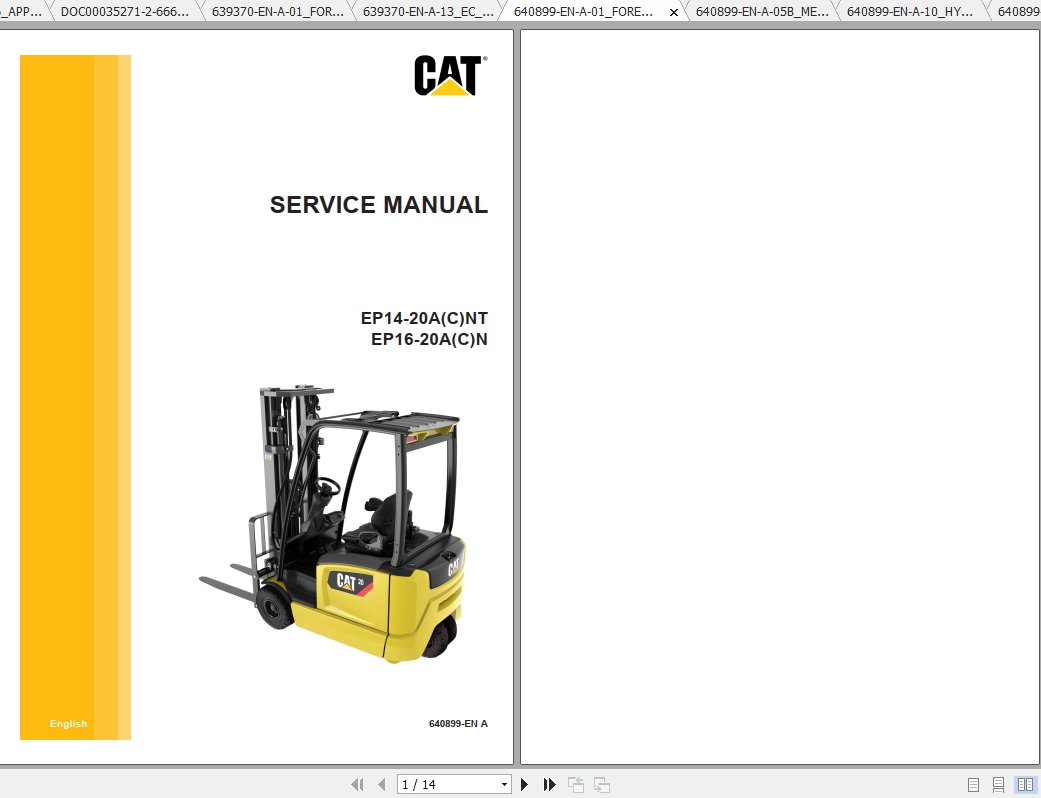Skip to the last page icon
The width and height of the screenshot is (1041, 798).
click(549, 784)
